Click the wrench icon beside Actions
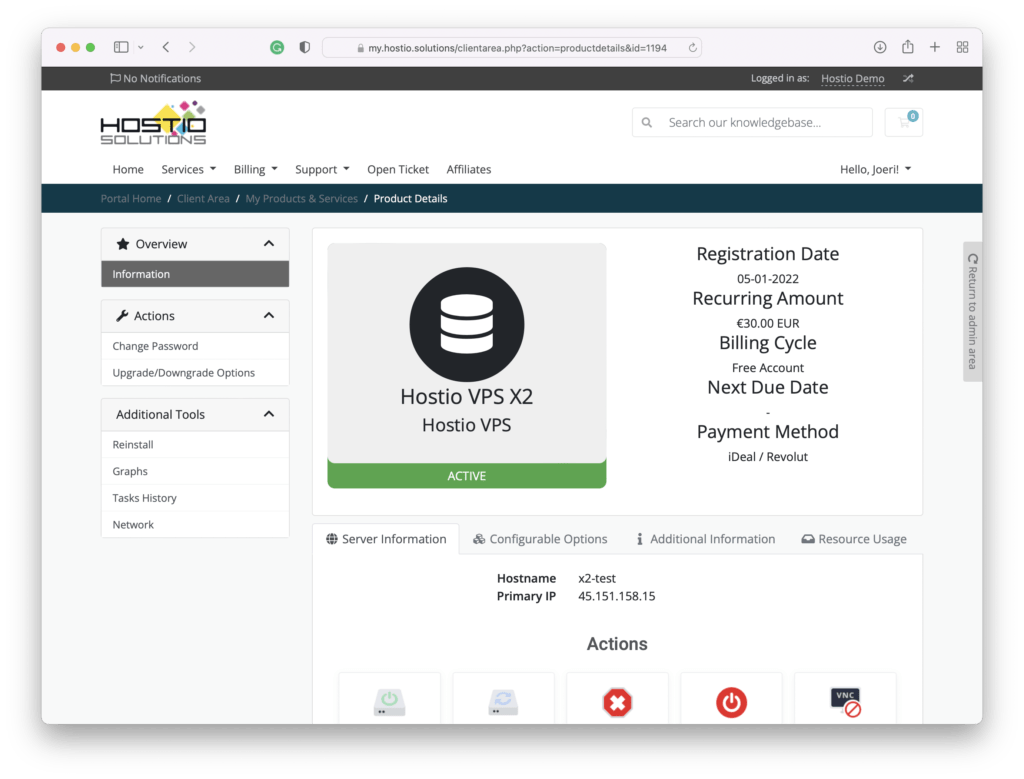Screen dimensions: 1024x779 [121, 316]
